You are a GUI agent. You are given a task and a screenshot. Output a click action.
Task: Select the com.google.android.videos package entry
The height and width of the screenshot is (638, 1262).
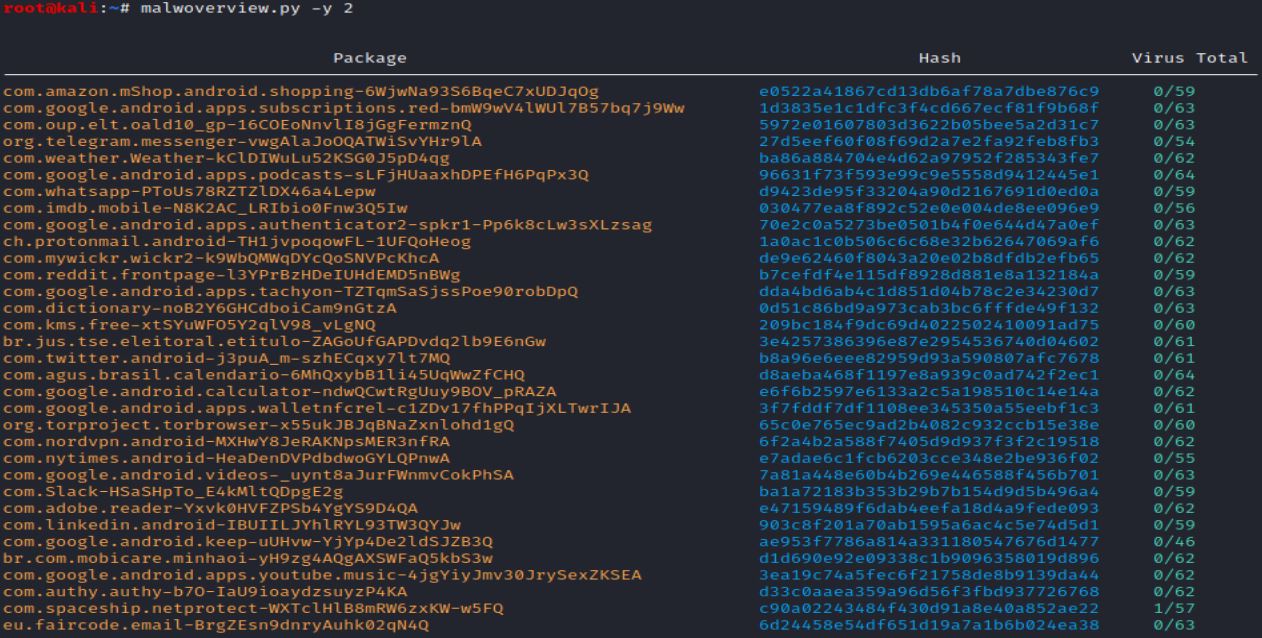[258, 473]
